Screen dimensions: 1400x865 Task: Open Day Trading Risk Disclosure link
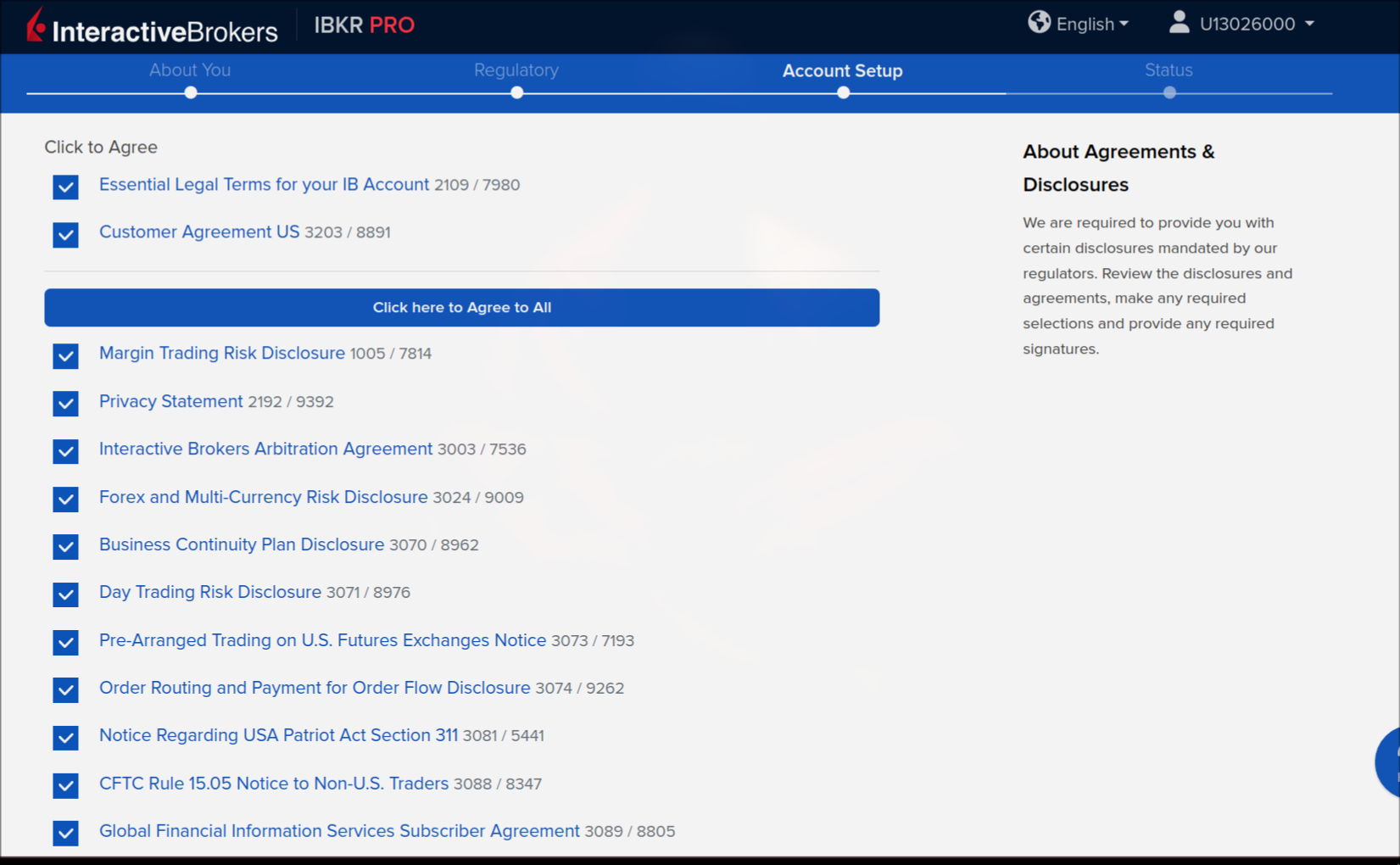pyautogui.click(x=210, y=592)
